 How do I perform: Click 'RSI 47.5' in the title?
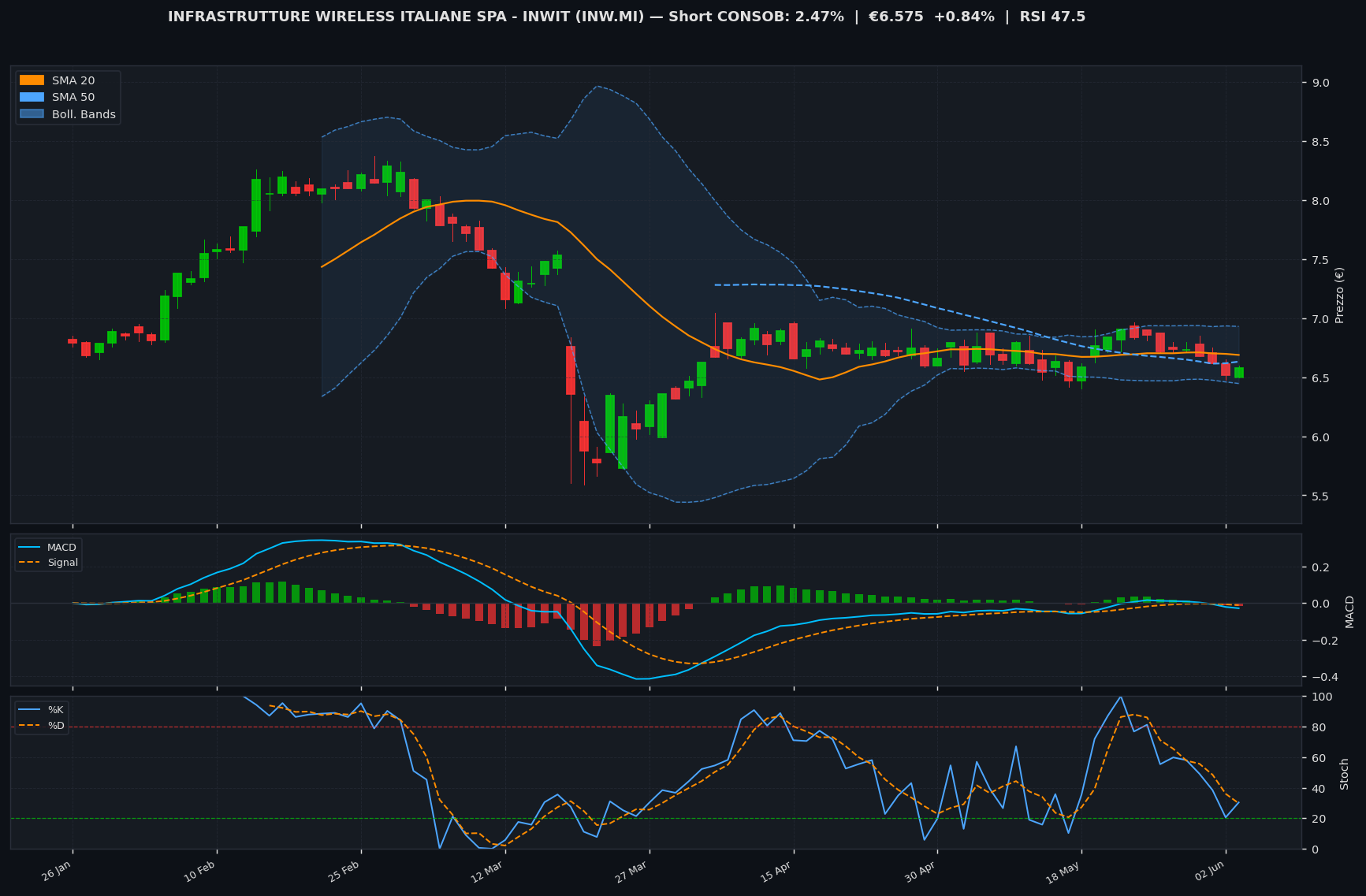(1052, 17)
